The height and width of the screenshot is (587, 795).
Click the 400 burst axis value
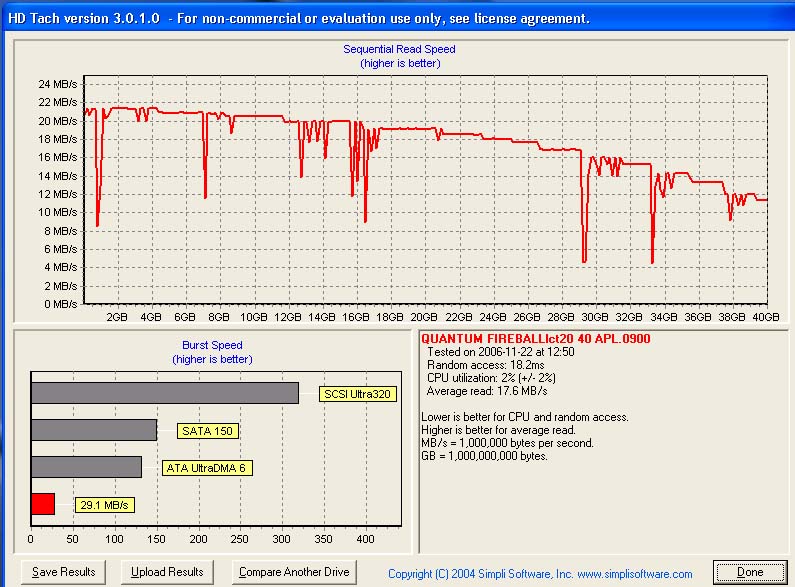pyautogui.click(x=365, y=539)
